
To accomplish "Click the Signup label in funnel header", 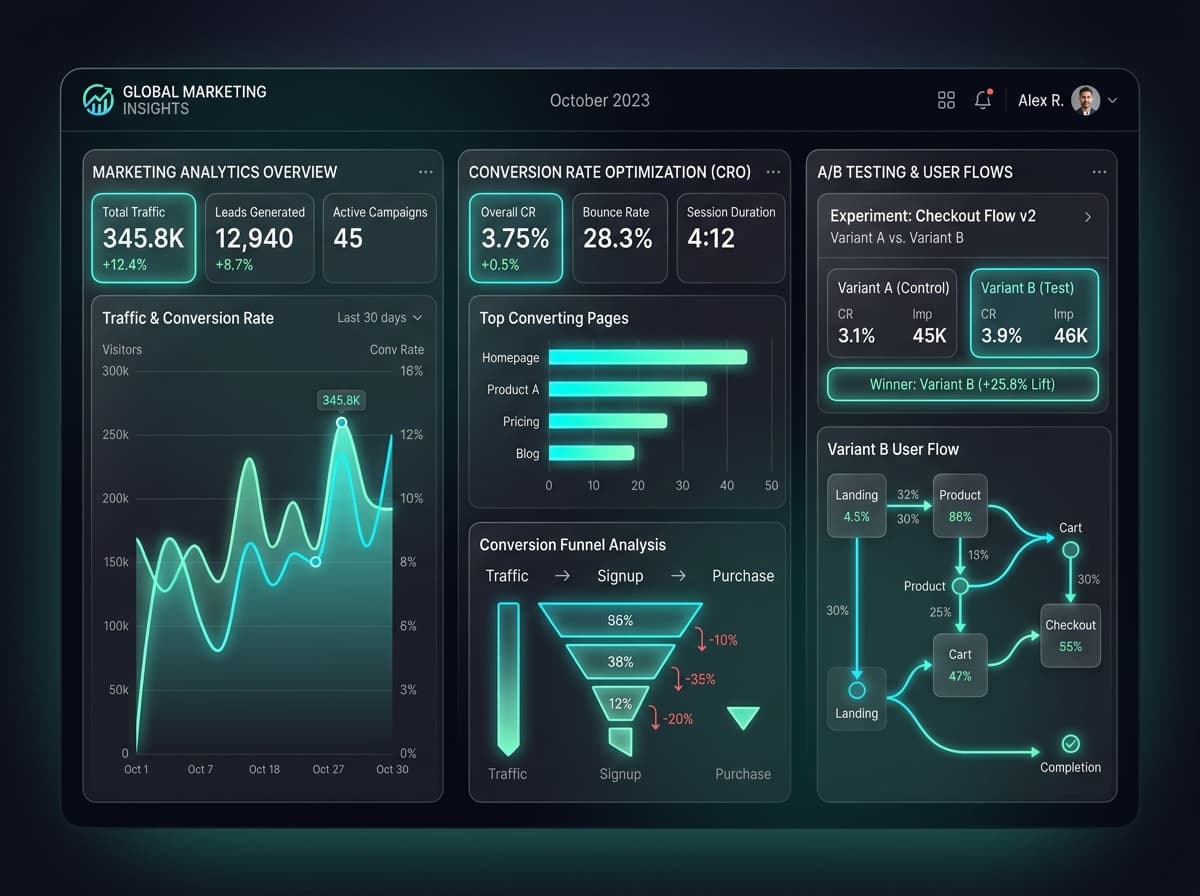I will click(x=620, y=576).
